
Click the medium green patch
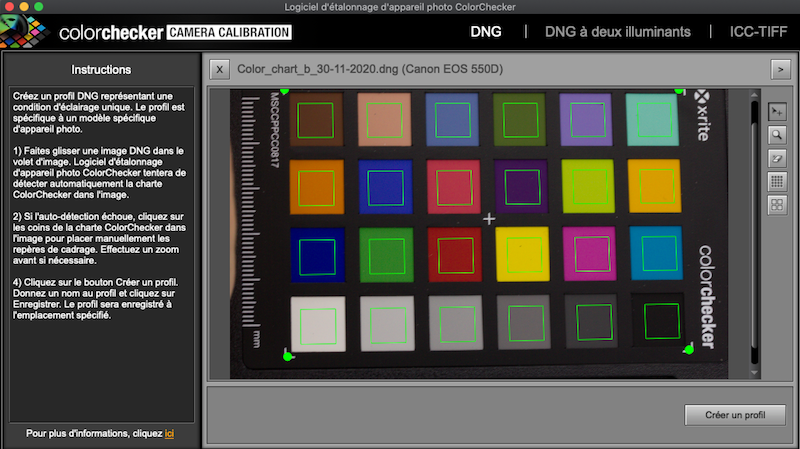coord(386,255)
